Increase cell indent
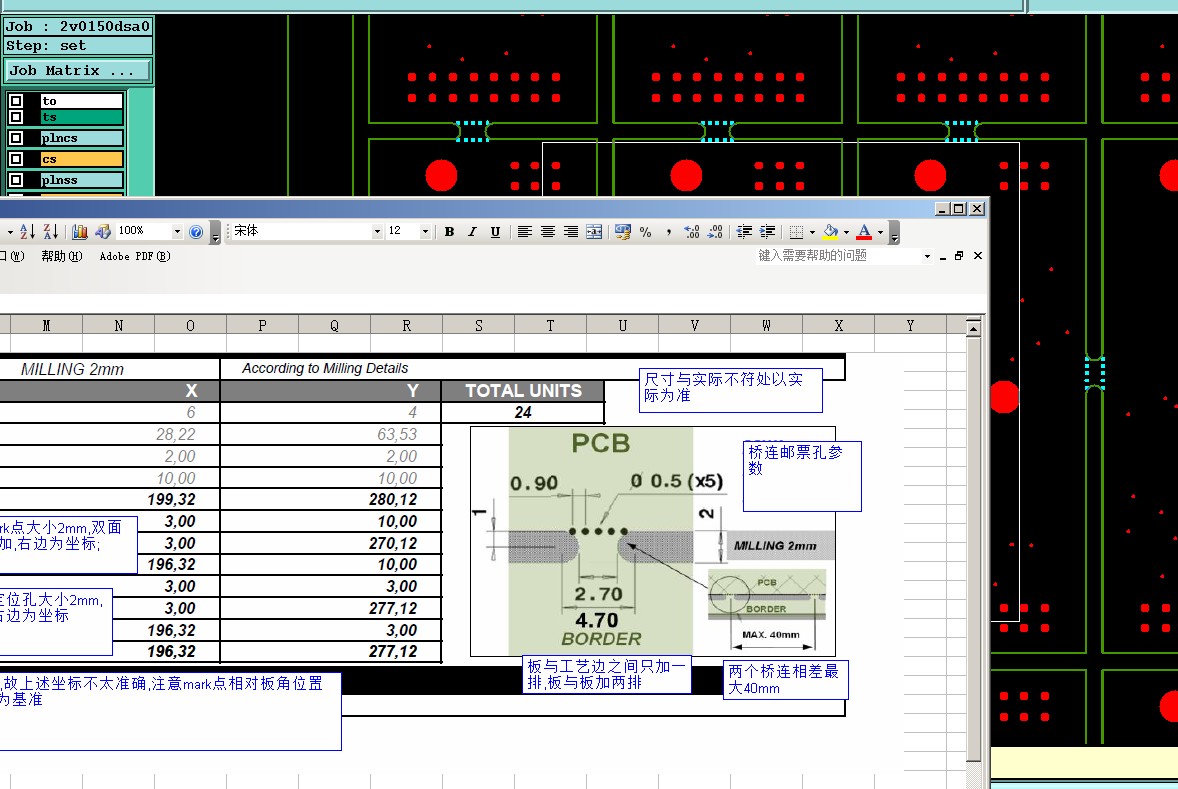 [767, 231]
